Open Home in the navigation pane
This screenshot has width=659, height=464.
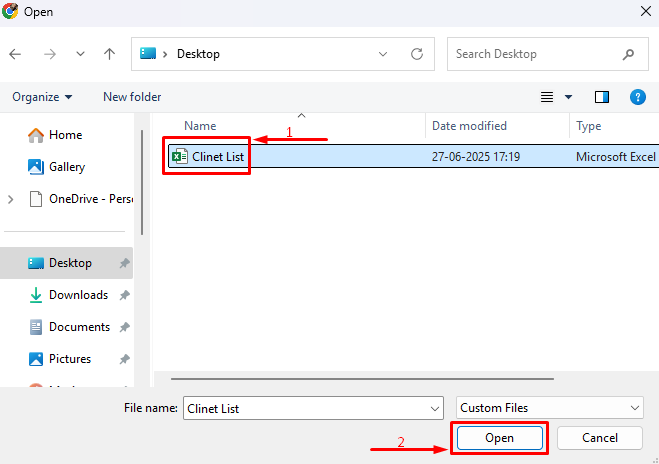66,135
